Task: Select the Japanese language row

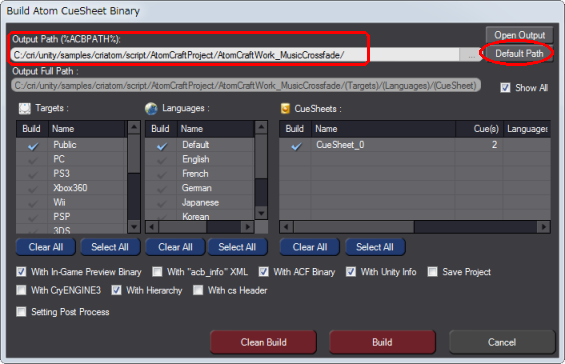Action: point(199,202)
